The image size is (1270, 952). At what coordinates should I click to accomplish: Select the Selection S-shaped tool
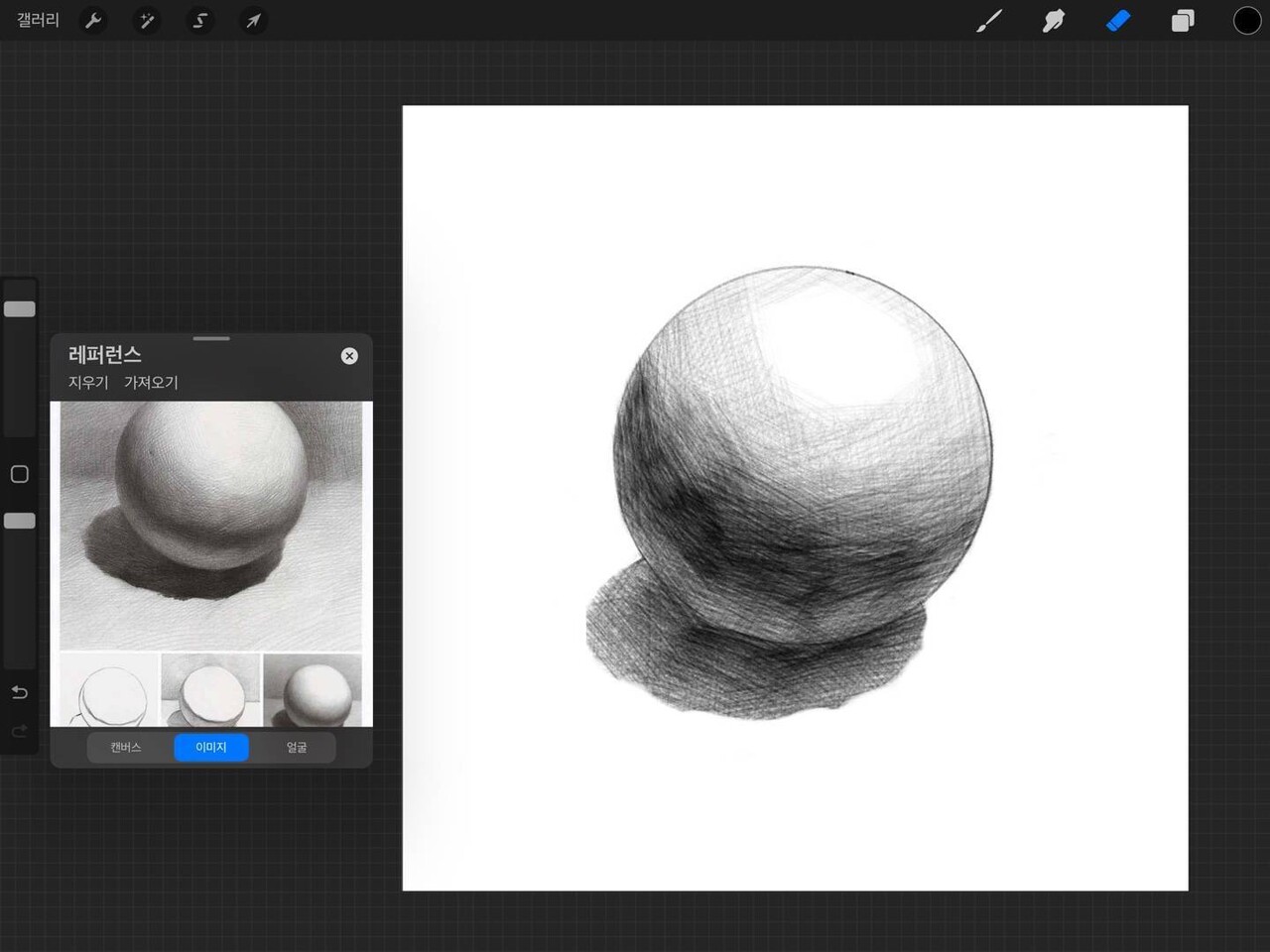tap(200, 21)
